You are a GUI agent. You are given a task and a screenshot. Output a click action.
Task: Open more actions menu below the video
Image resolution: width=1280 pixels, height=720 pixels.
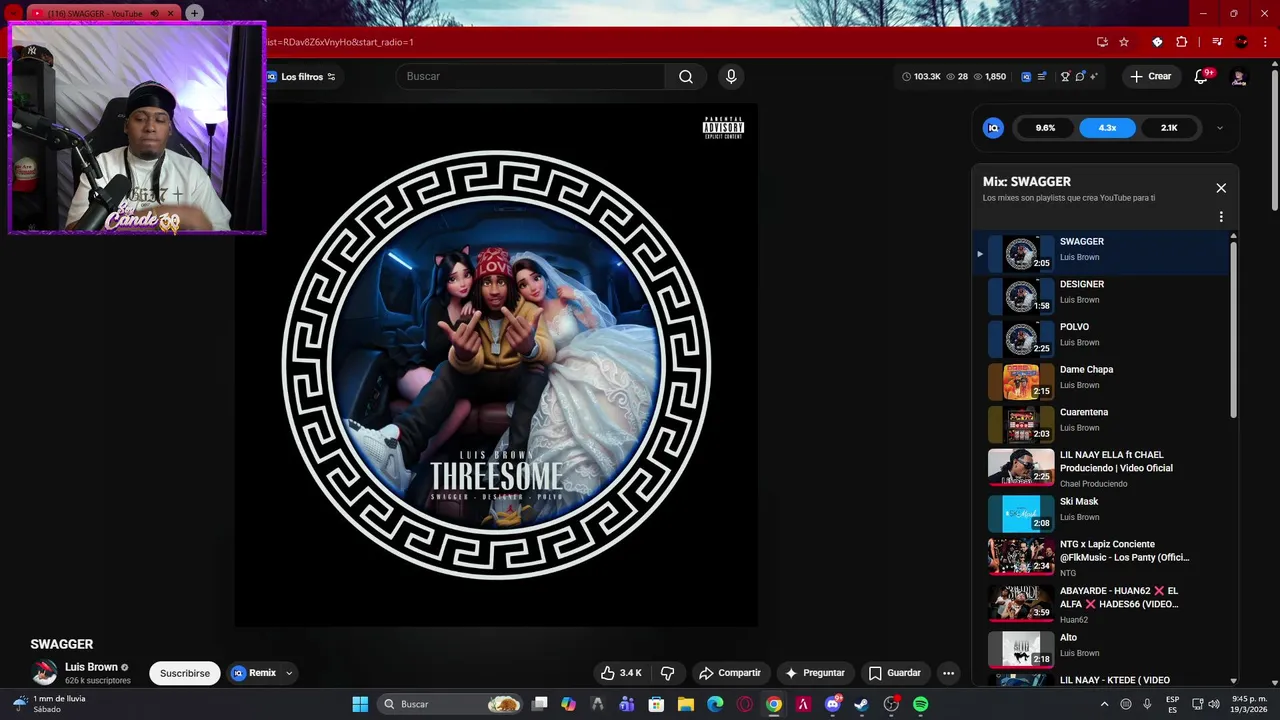[948, 673]
